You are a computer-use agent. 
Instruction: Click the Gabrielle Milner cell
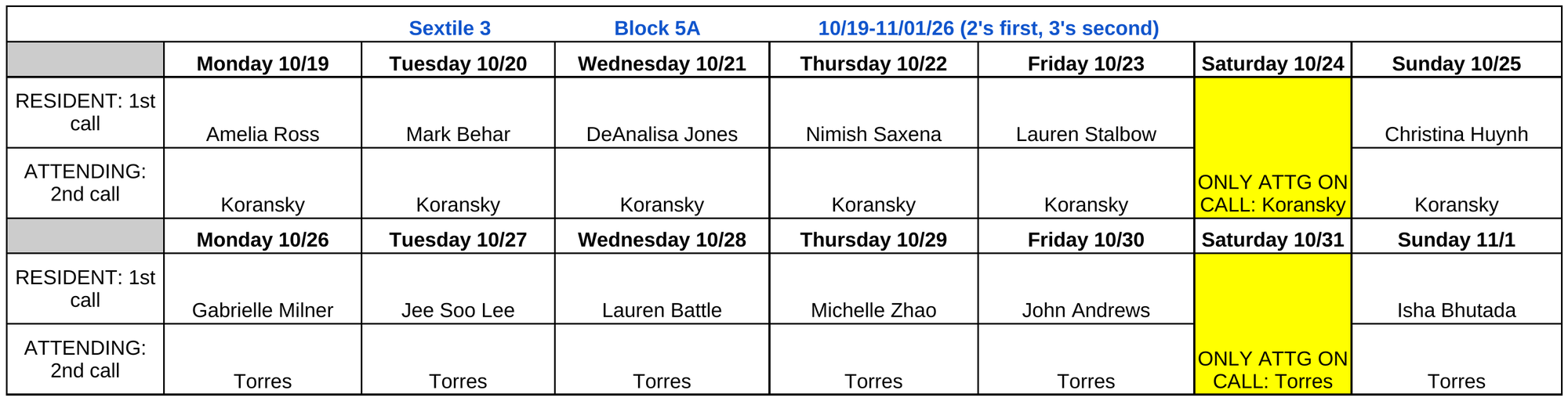[x=263, y=288]
